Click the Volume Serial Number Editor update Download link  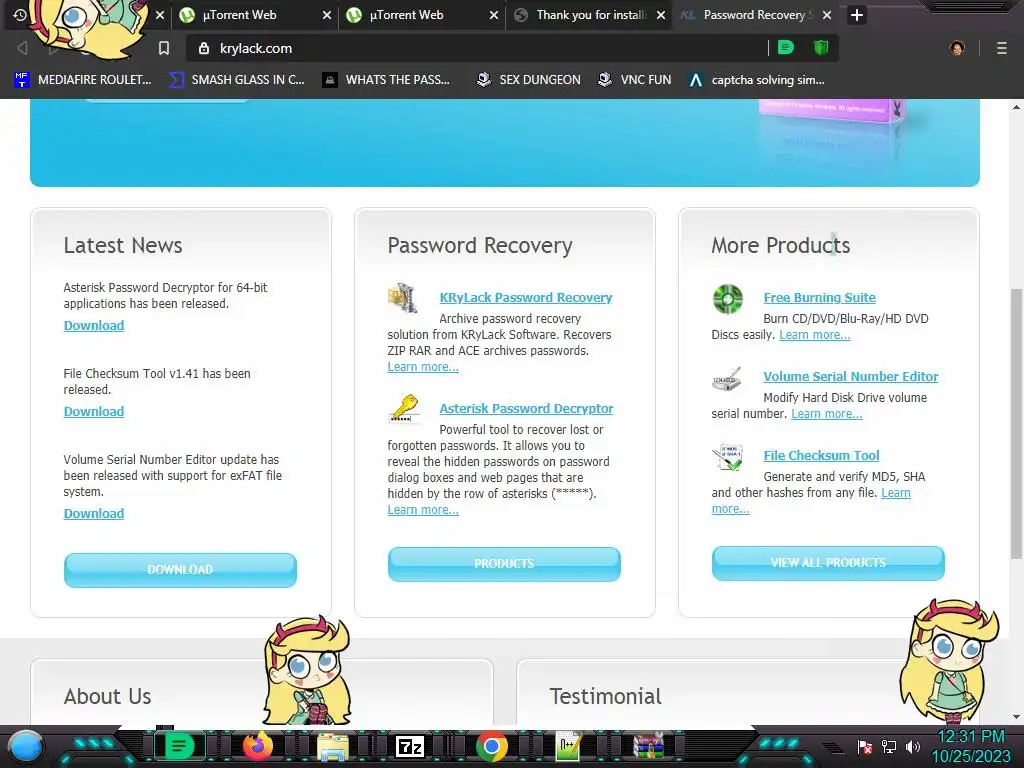(93, 514)
